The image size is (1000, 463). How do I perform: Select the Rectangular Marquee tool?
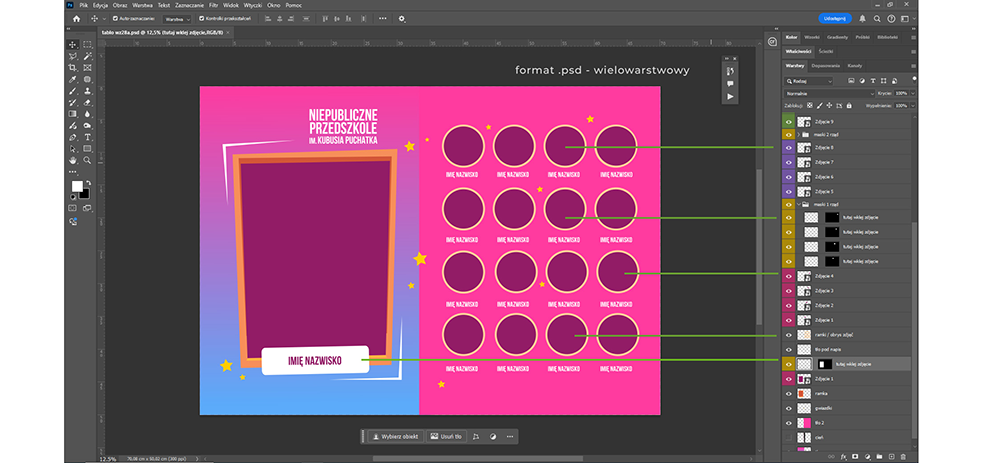87,45
